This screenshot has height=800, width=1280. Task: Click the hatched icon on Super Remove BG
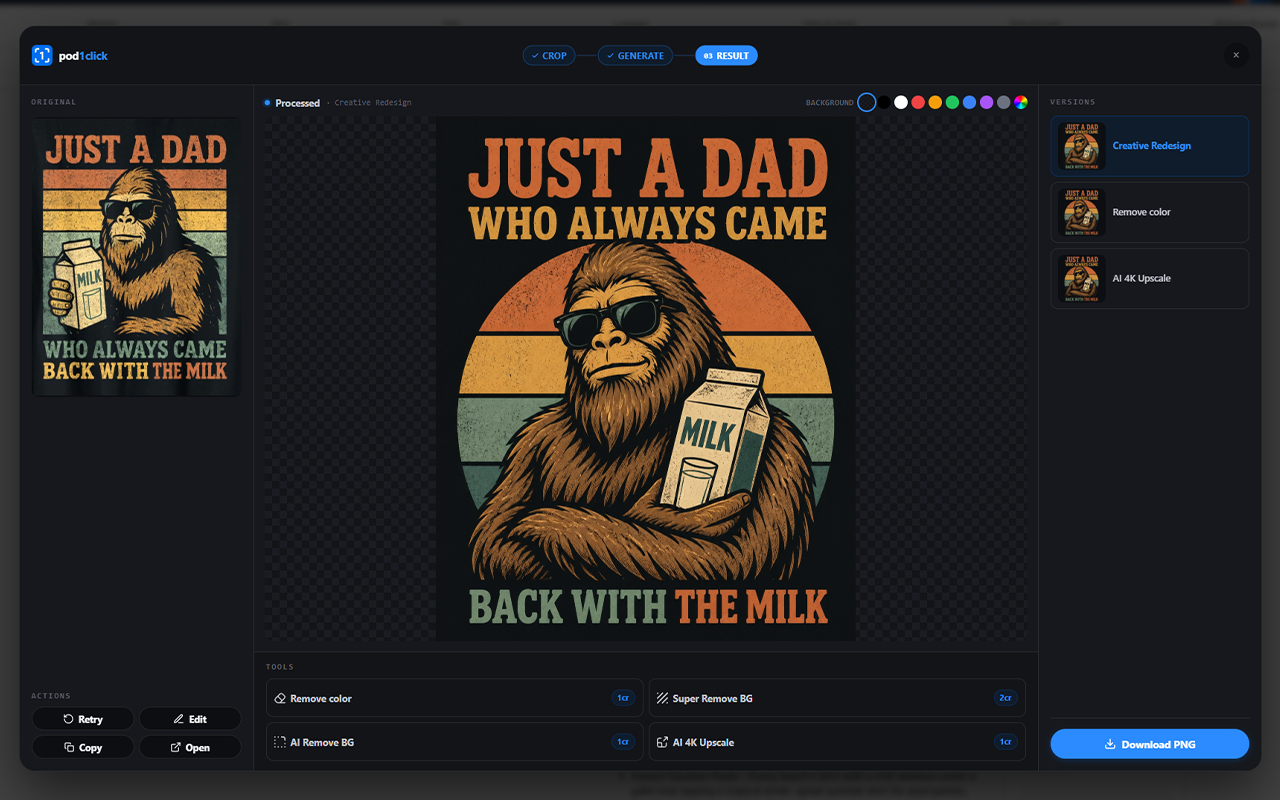click(663, 698)
